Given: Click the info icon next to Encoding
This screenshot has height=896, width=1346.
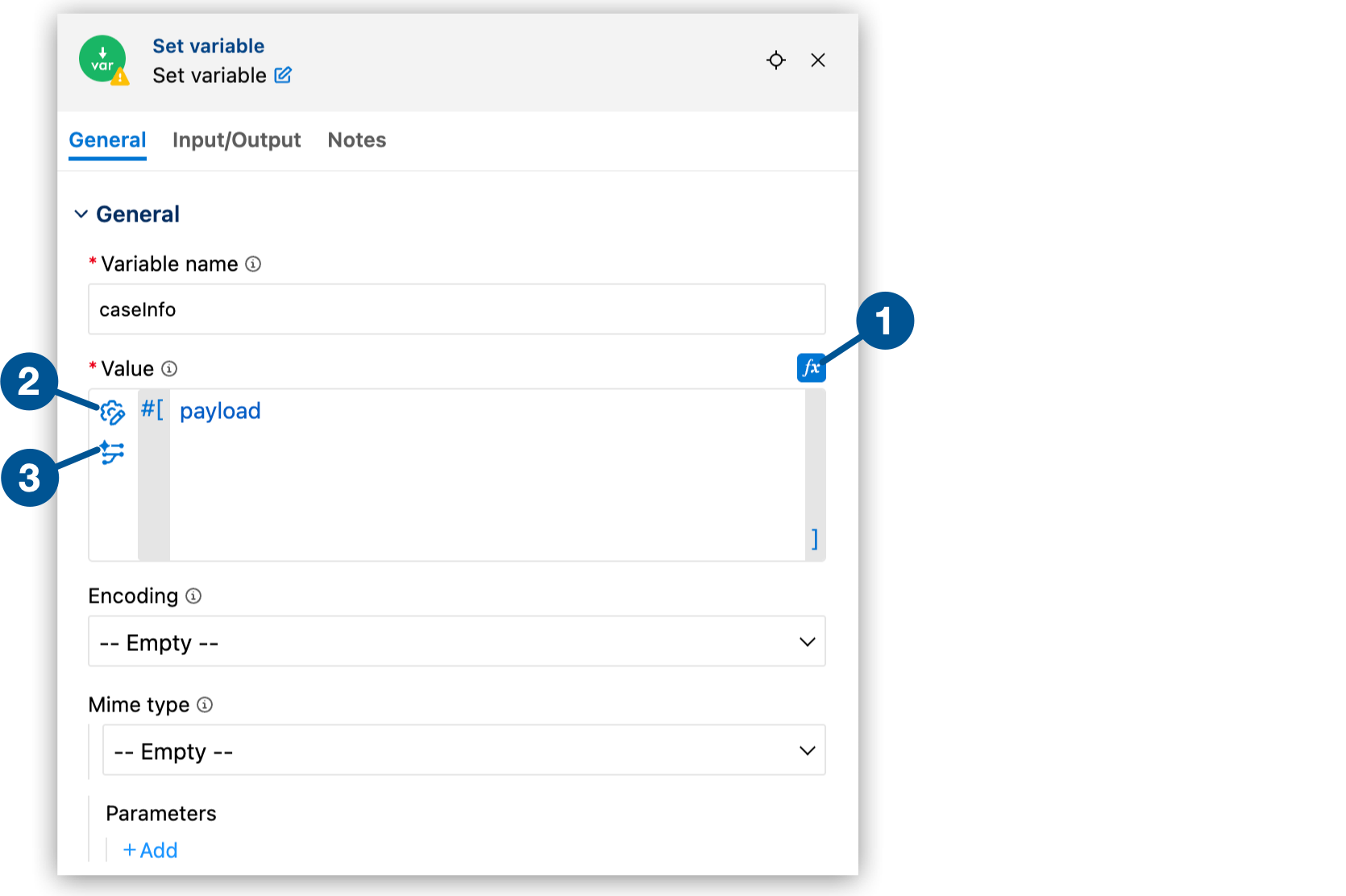Looking at the screenshot, I should point(193,596).
